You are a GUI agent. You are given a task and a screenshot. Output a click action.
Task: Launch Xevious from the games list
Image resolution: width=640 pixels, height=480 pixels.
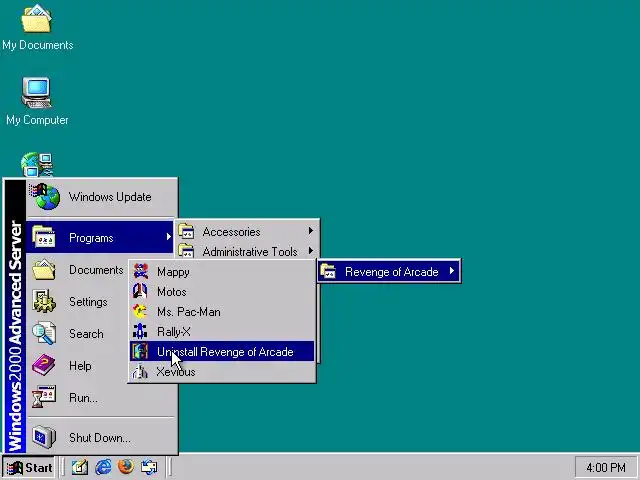pyautogui.click(x=222, y=371)
